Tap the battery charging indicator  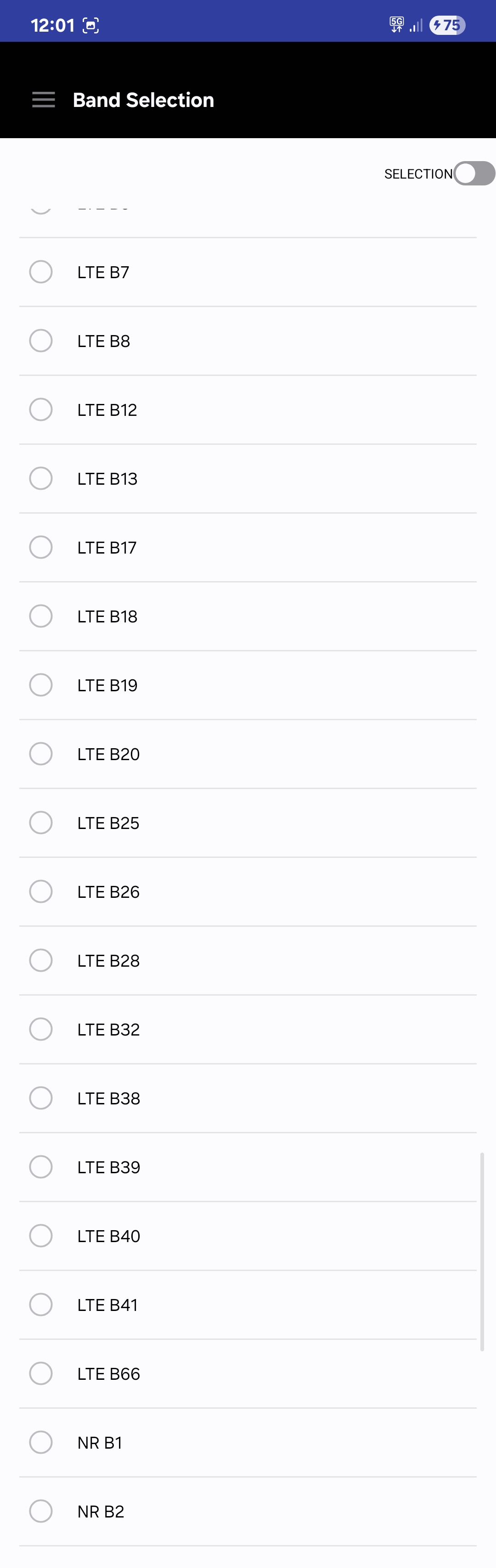coord(447,25)
